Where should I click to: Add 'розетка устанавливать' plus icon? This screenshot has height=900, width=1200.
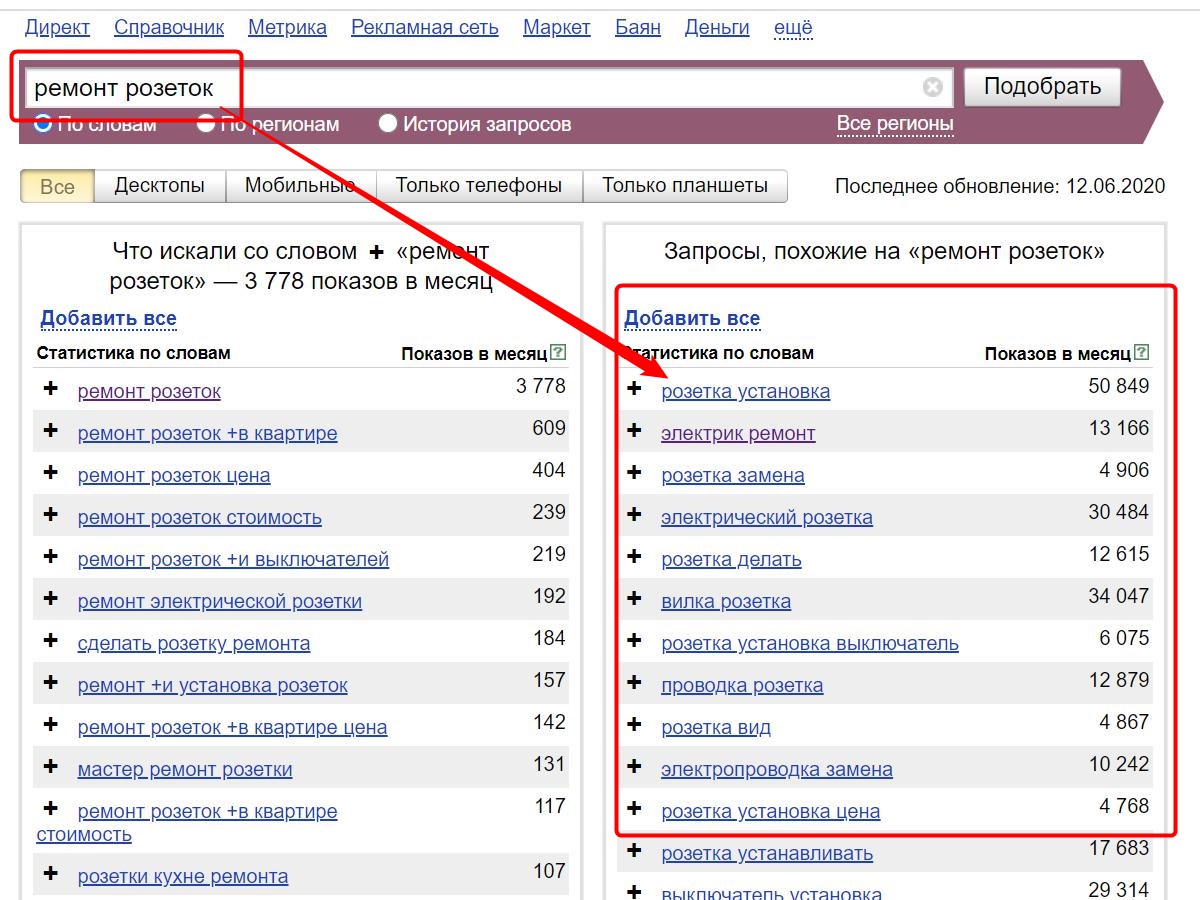(x=634, y=851)
